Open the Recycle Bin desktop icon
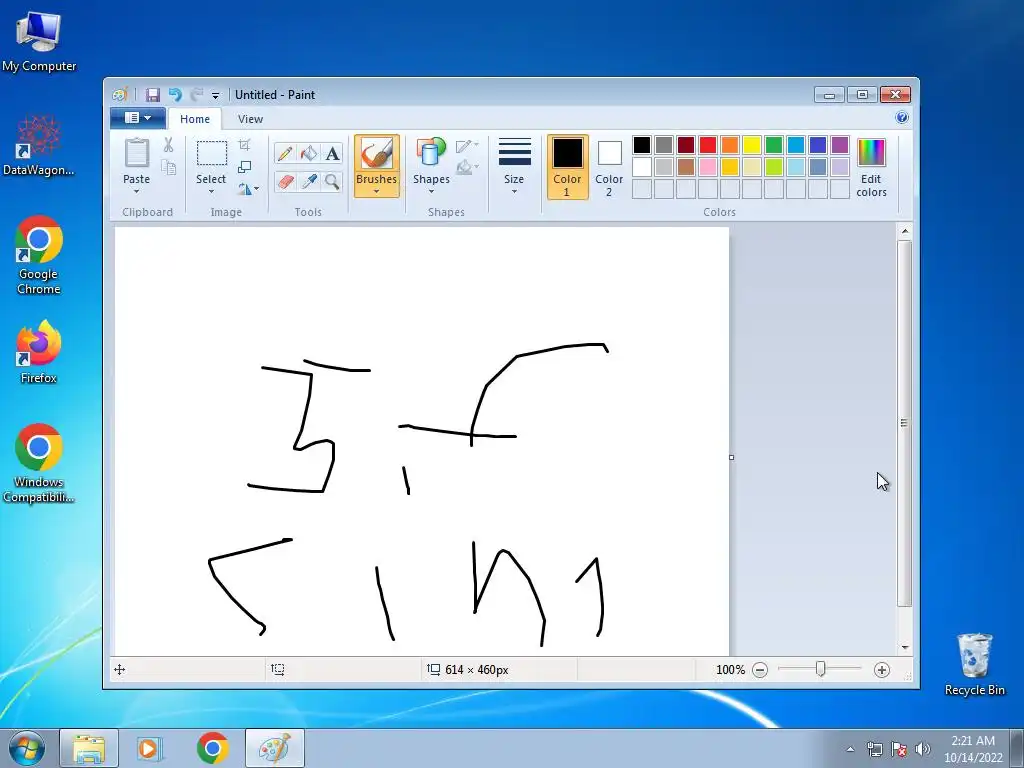The width and height of the screenshot is (1024, 768). (x=974, y=664)
